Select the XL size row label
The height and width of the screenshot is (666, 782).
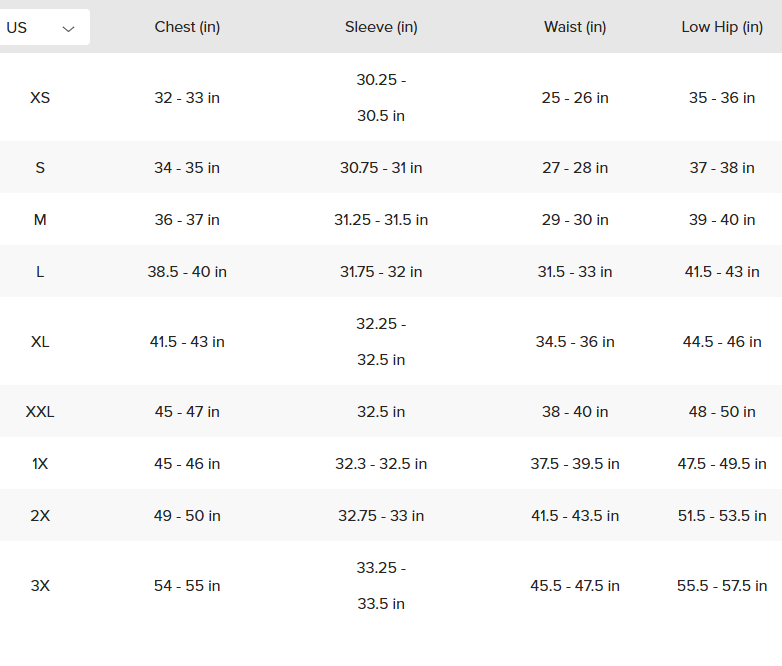coord(40,342)
